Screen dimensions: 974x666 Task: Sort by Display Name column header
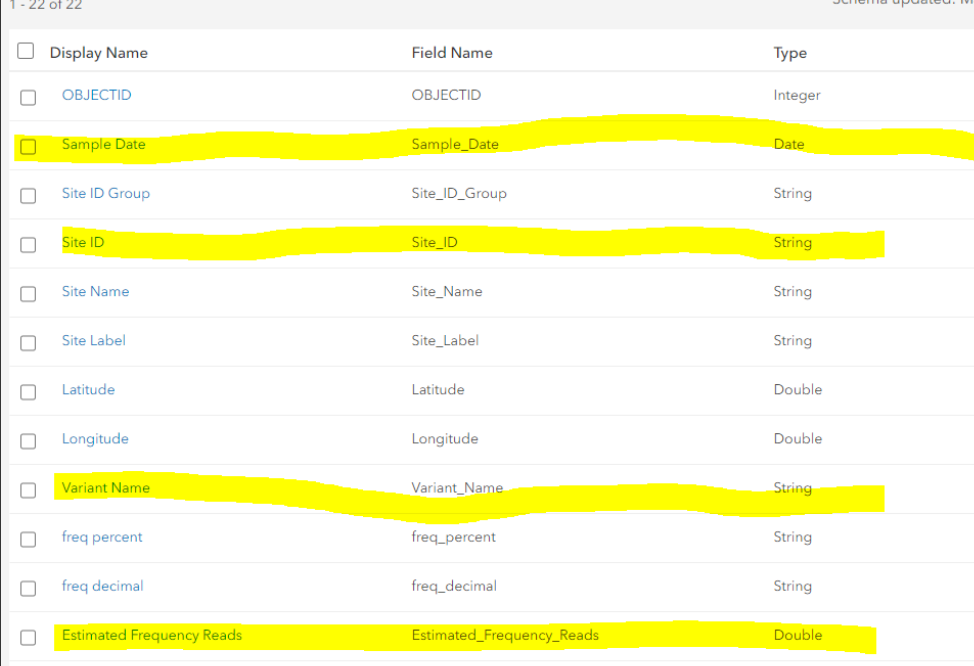[98, 52]
